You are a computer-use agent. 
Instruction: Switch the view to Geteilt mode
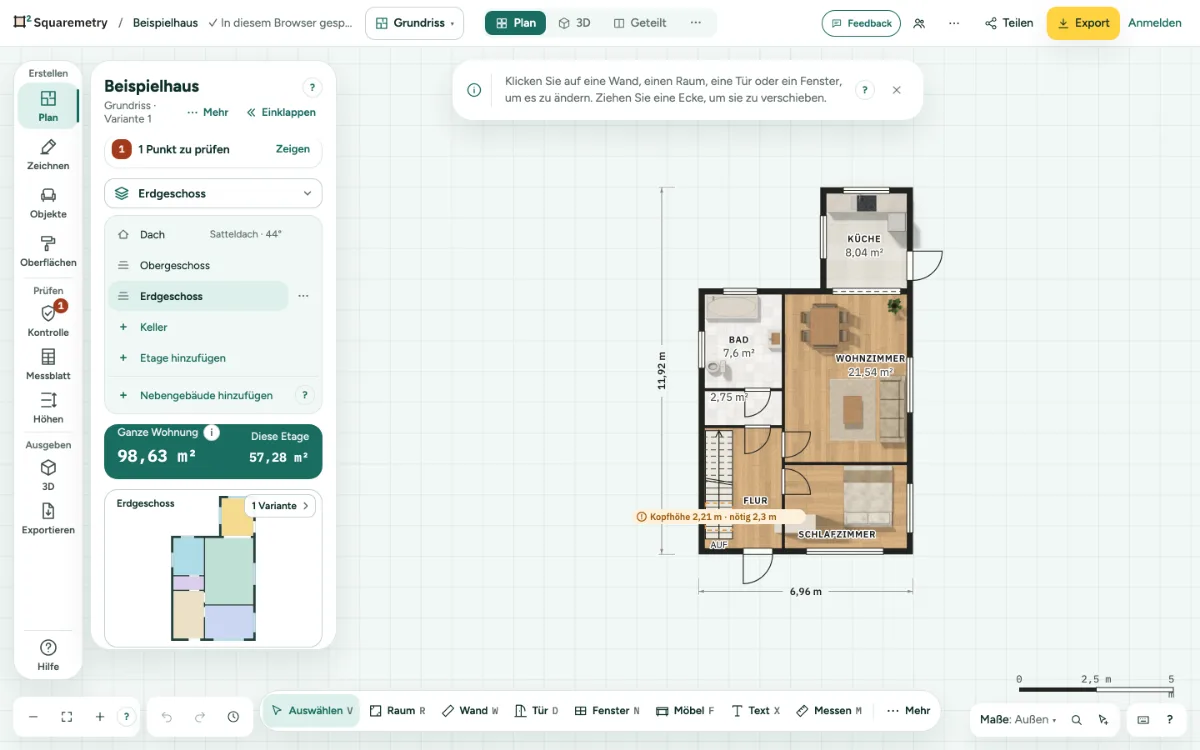640,23
